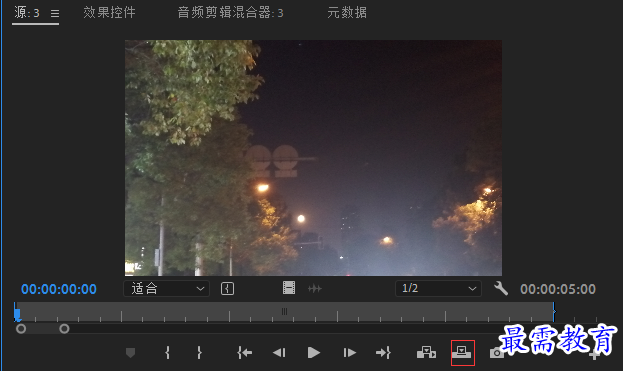Screen dimensions: 623x371
Task: Switch to the 音频剪辑混合器 tab
Action: coord(230,13)
